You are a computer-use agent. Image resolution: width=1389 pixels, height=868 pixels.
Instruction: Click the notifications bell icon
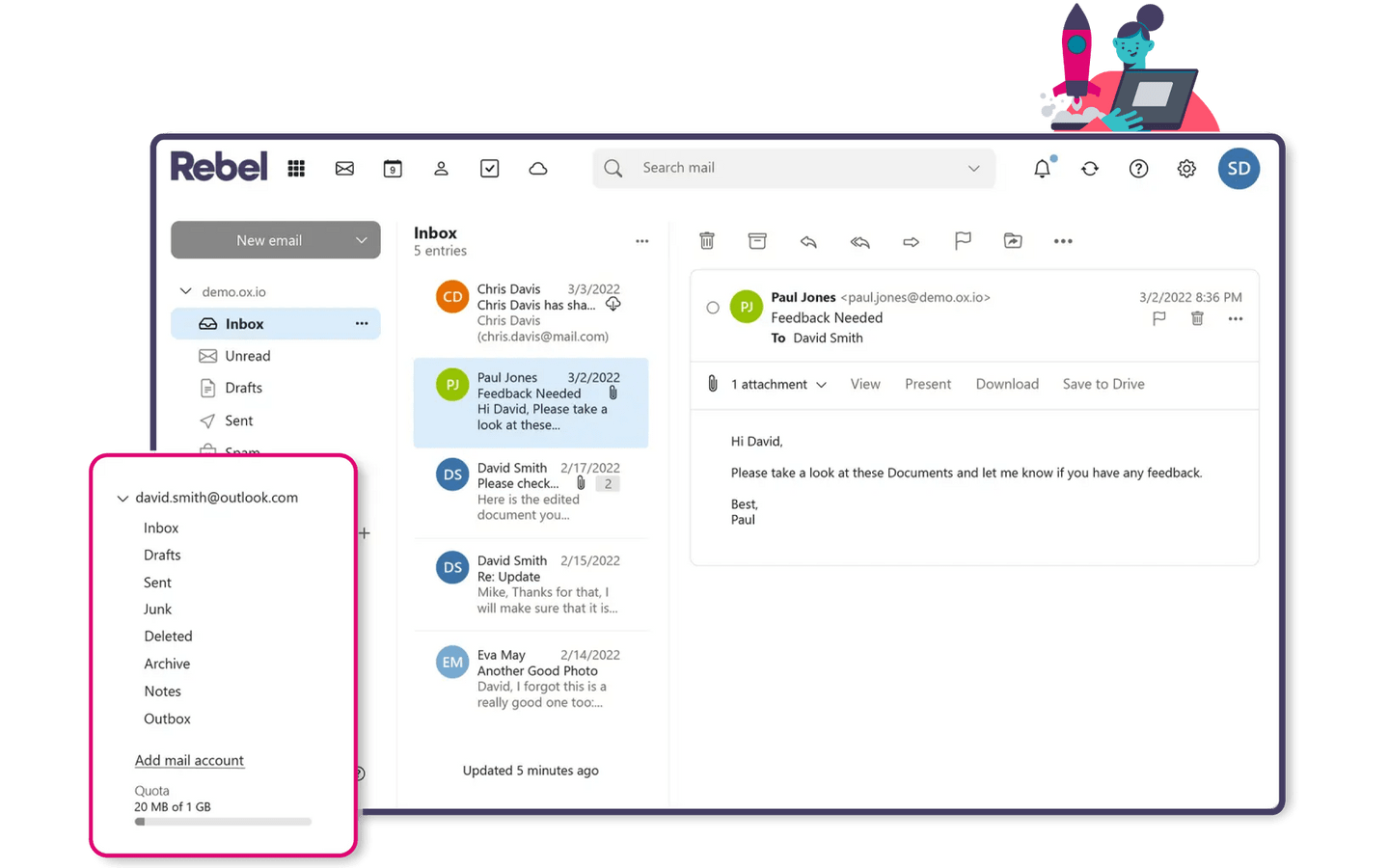pyautogui.click(x=1042, y=169)
